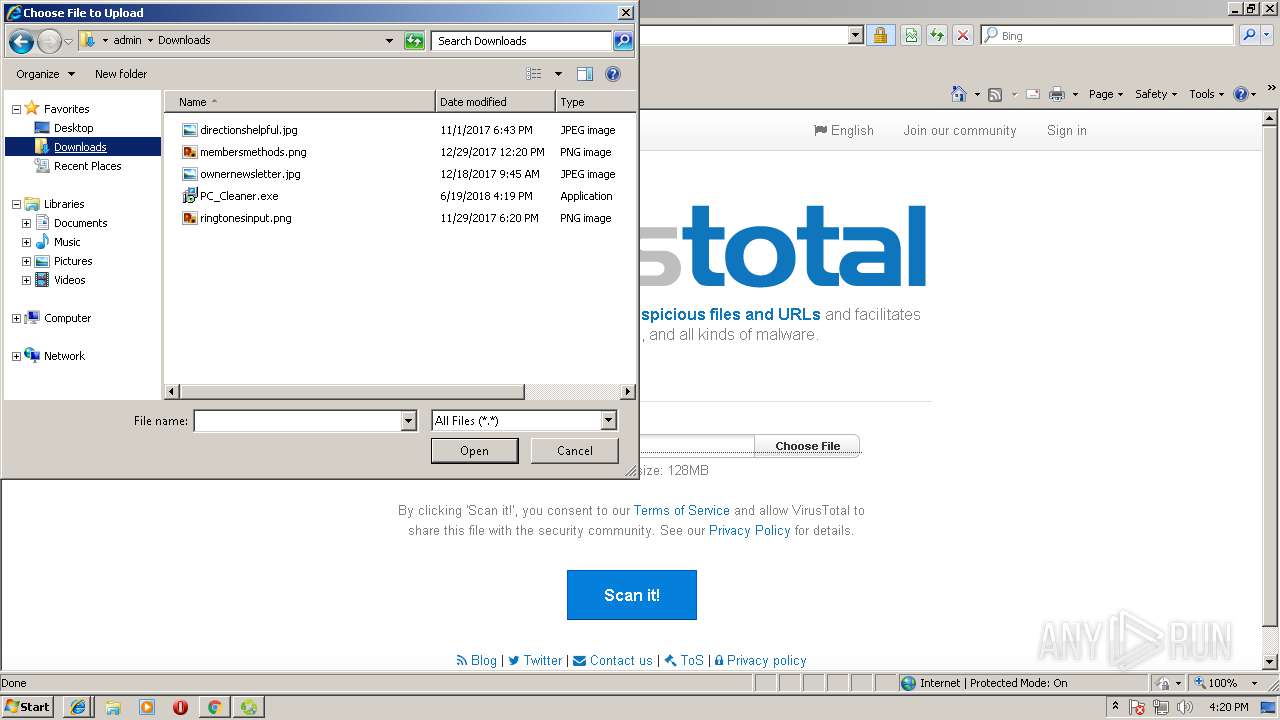Click the security lock icon in IE
1280x720 pixels.
pyautogui.click(x=880, y=35)
